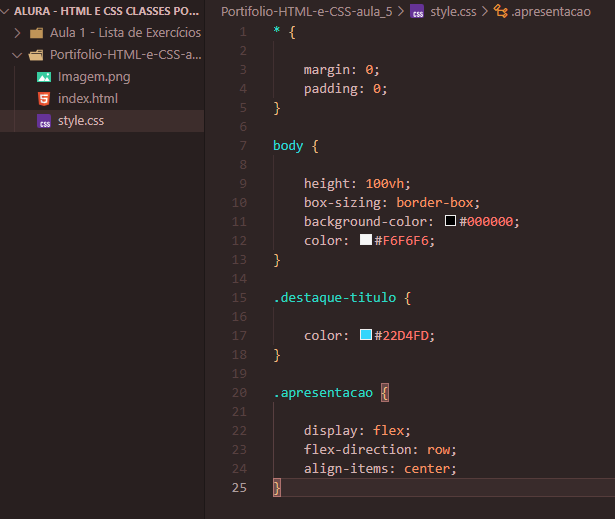The height and width of the screenshot is (519, 615).
Task: Open index.html from the explorer
Action: coord(88,98)
